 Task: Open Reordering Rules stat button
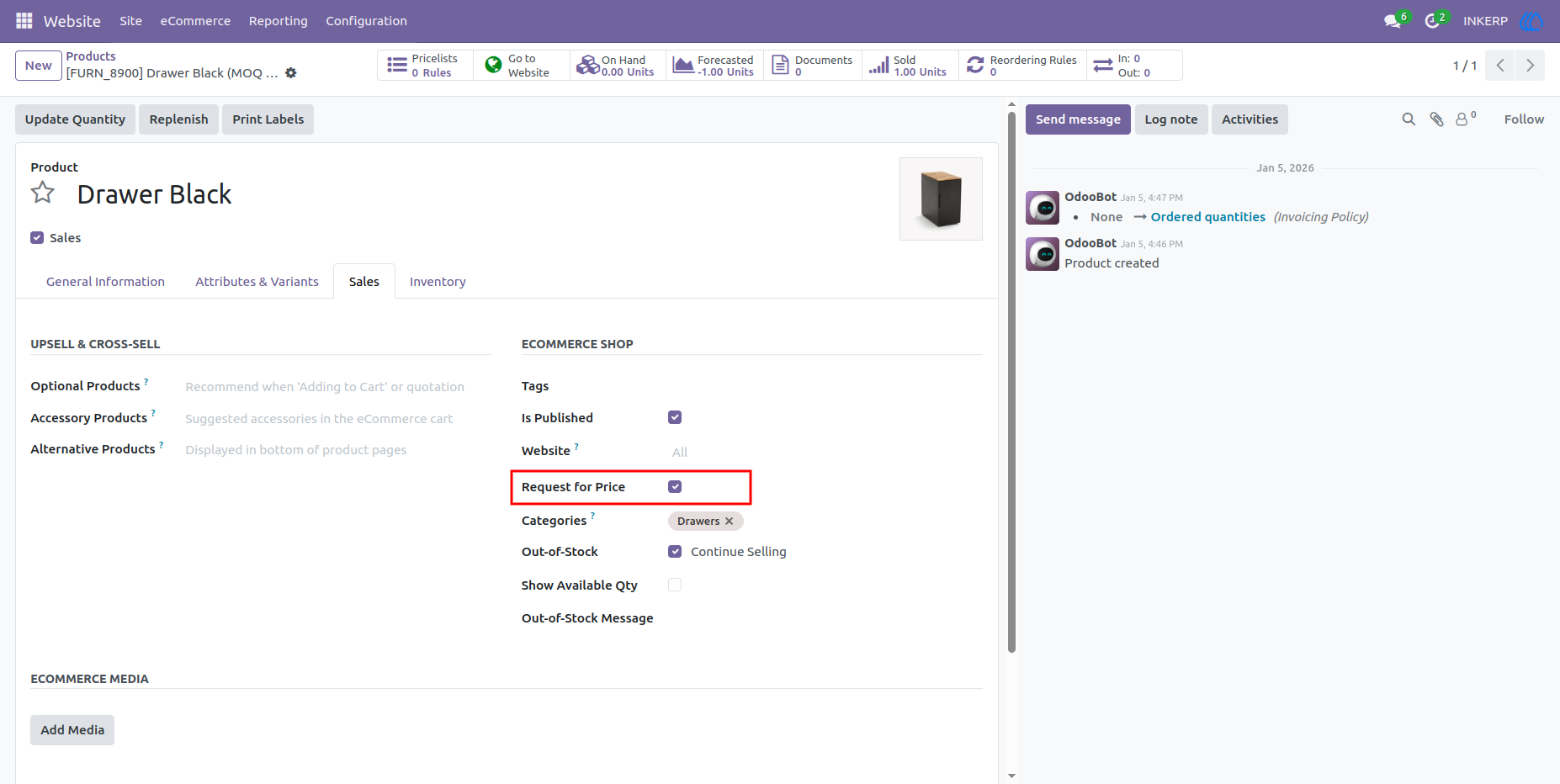(x=1022, y=66)
